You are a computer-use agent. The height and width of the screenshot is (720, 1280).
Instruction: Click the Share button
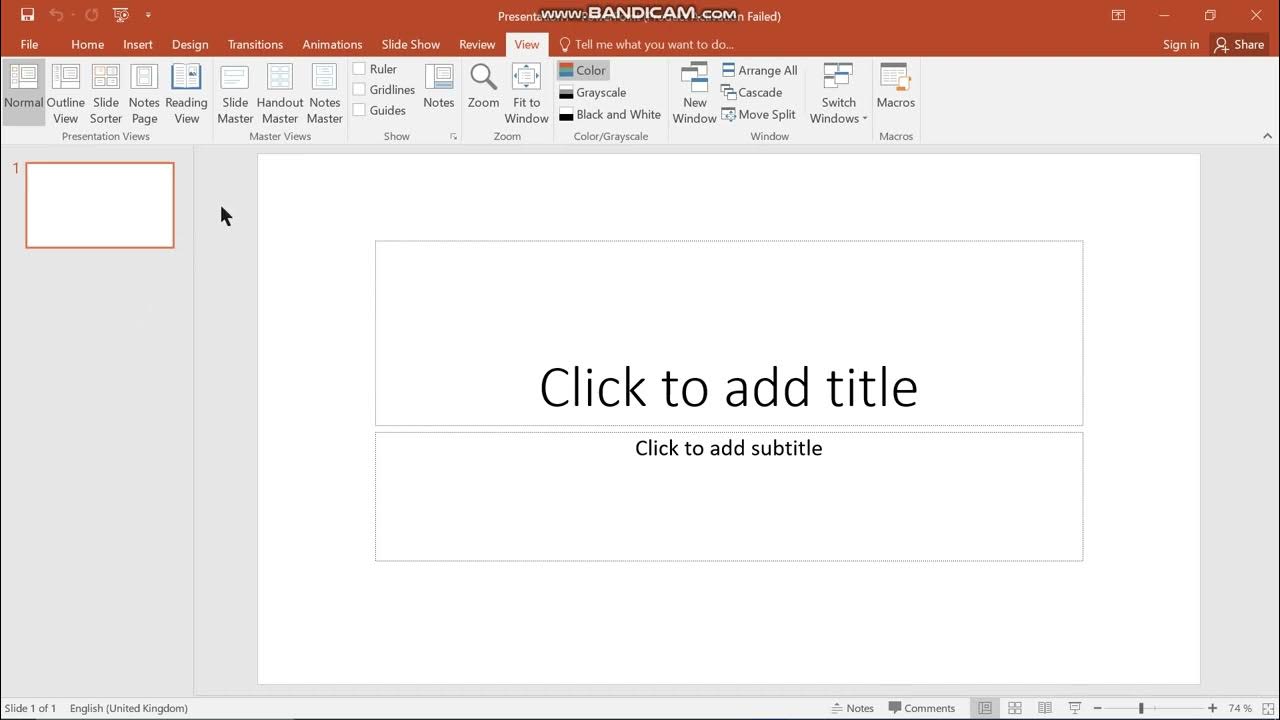pyautogui.click(x=1239, y=44)
